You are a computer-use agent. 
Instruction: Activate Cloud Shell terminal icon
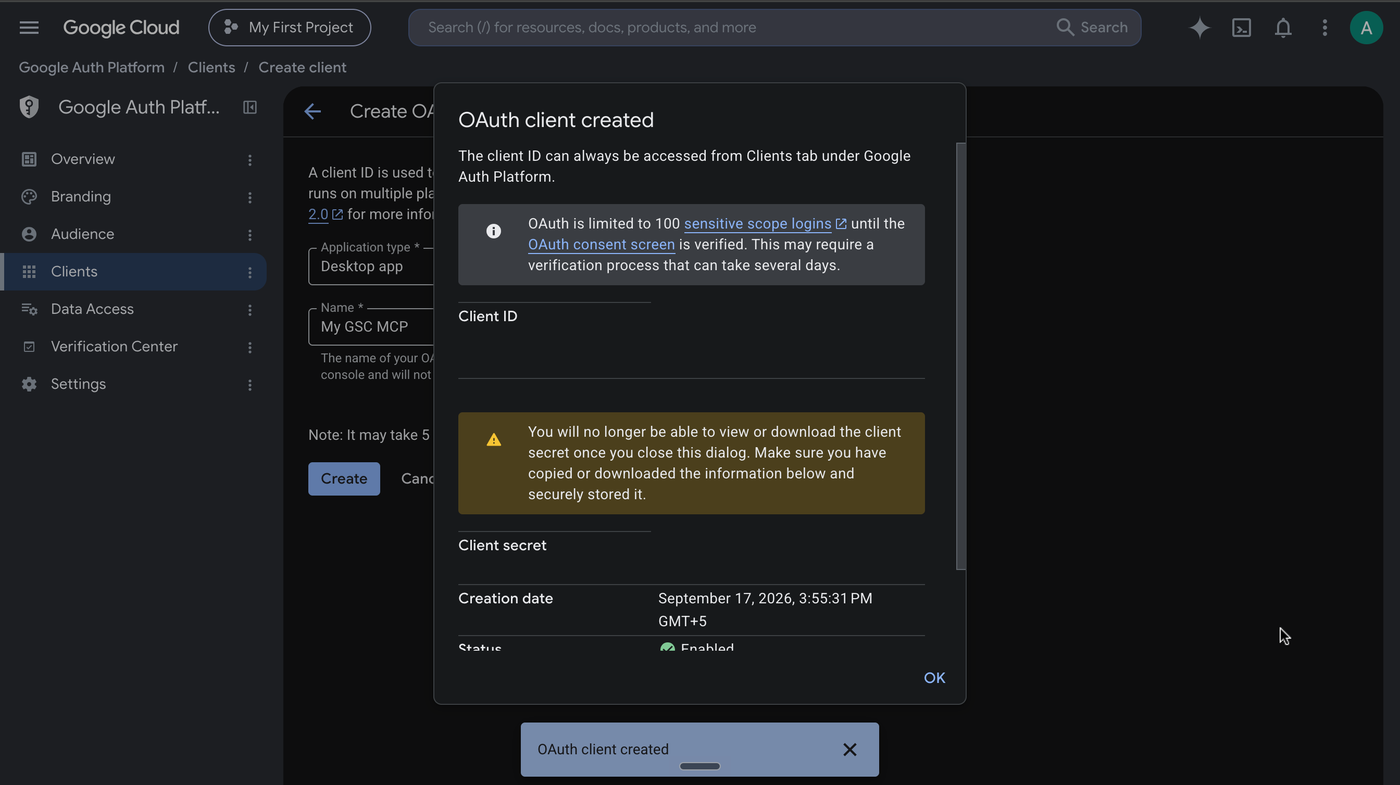tap(1241, 27)
